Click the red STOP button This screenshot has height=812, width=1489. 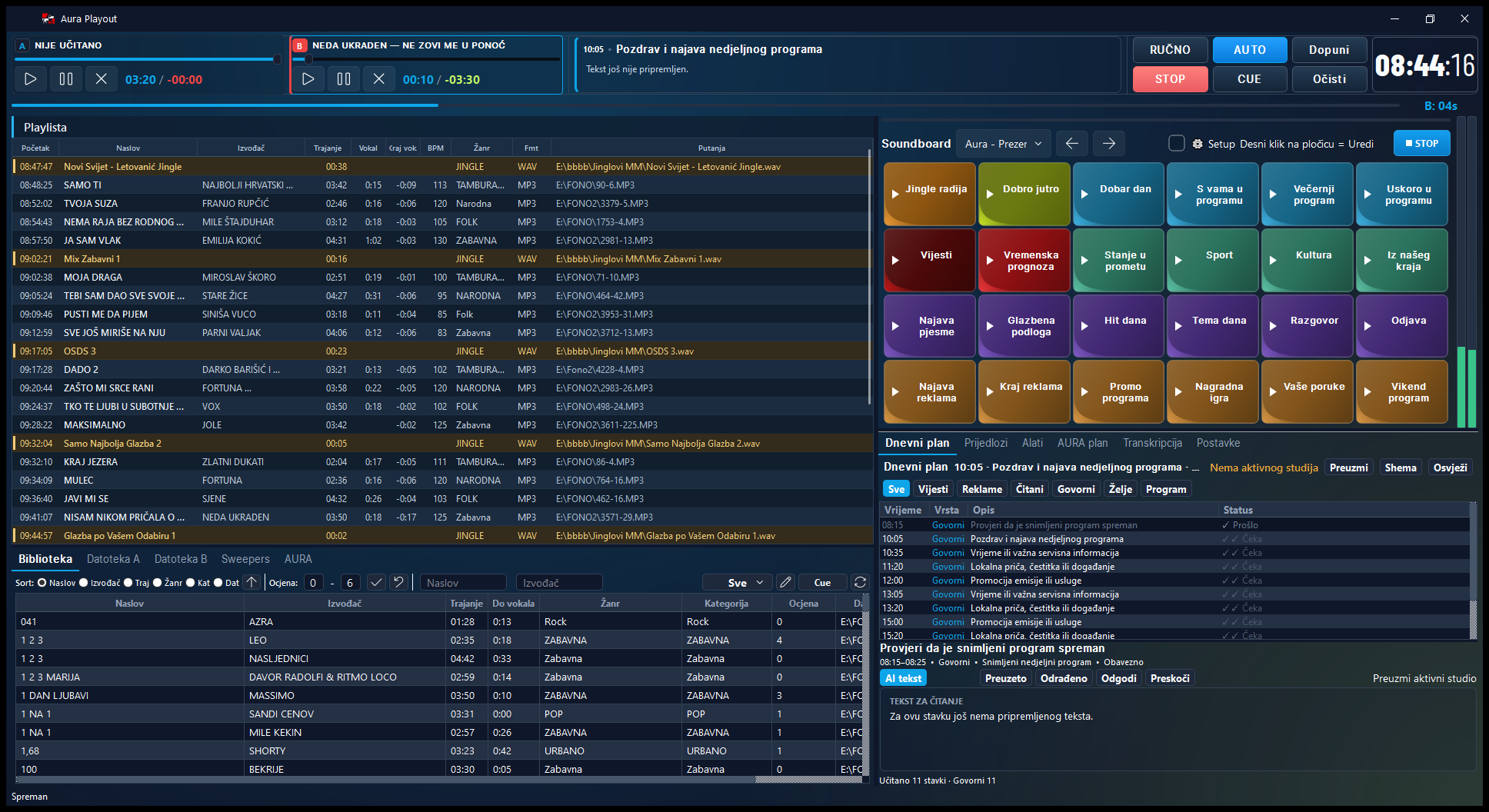pyautogui.click(x=1170, y=79)
